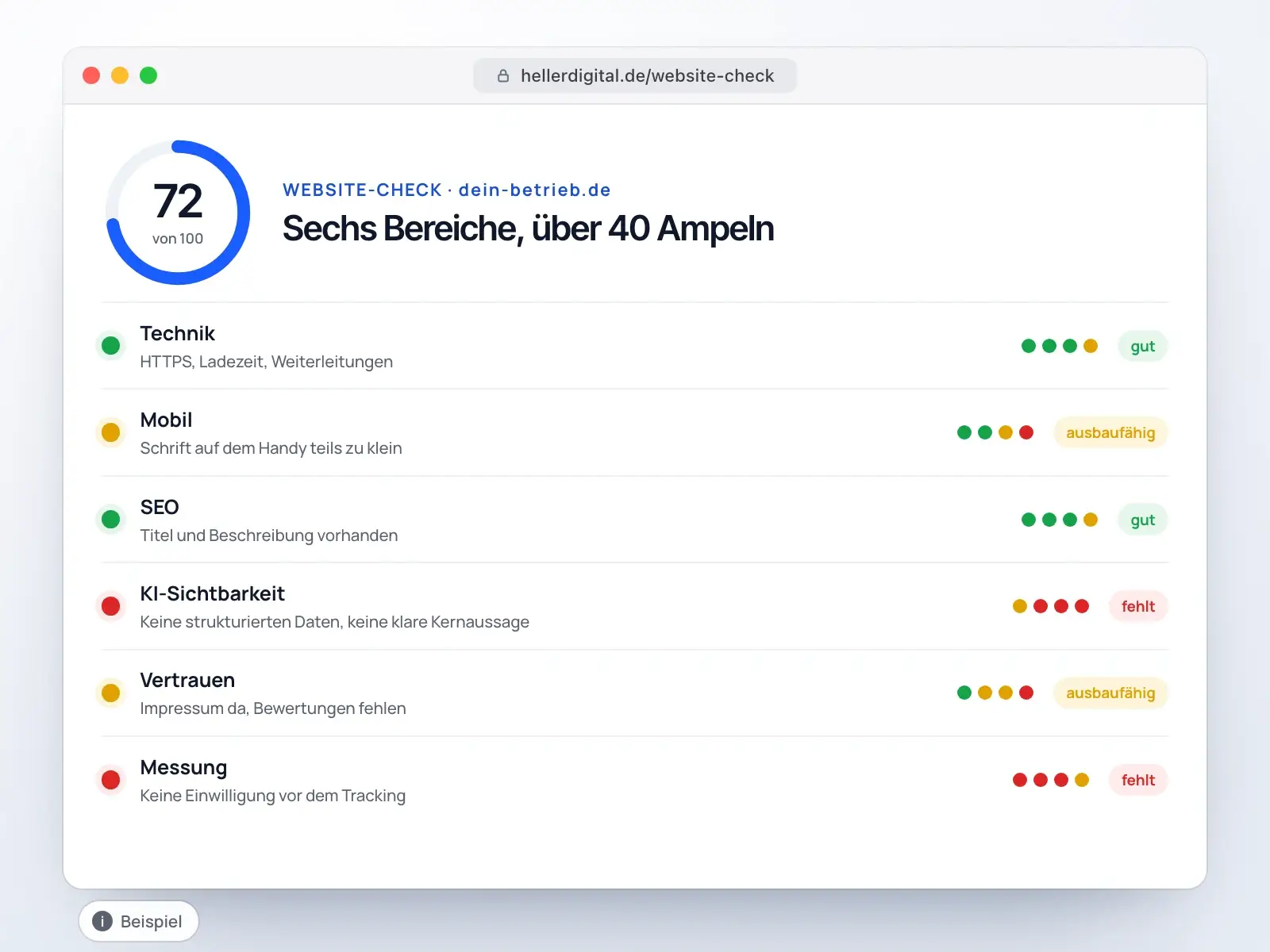1270x952 pixels.
Task: Click the SEO category title
Action: (160, 507)
